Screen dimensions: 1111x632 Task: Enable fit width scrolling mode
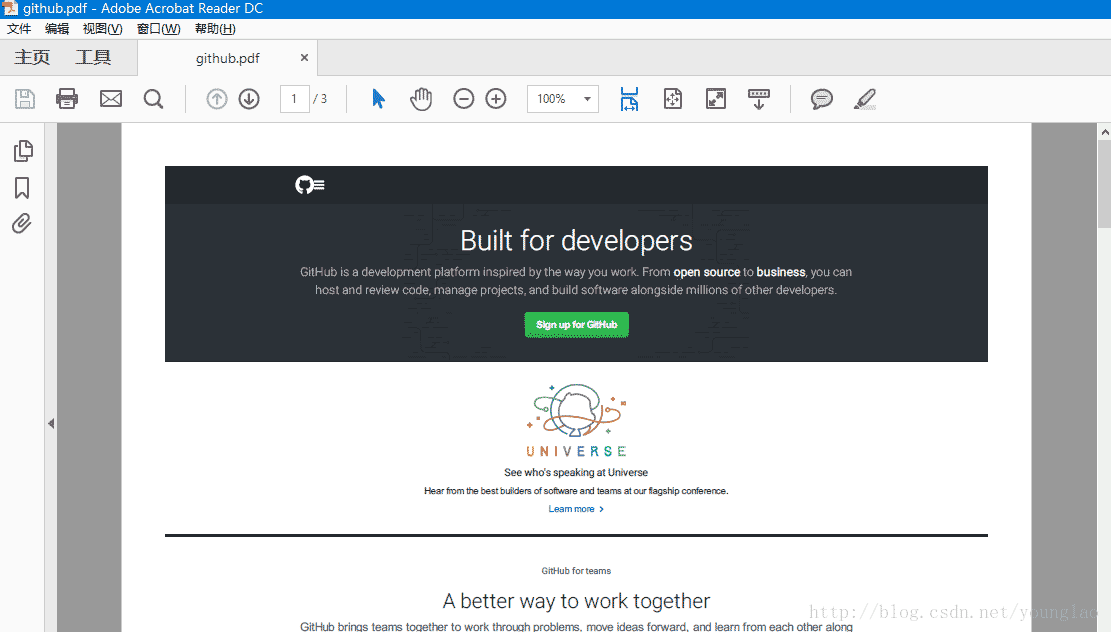pos(629,98)
